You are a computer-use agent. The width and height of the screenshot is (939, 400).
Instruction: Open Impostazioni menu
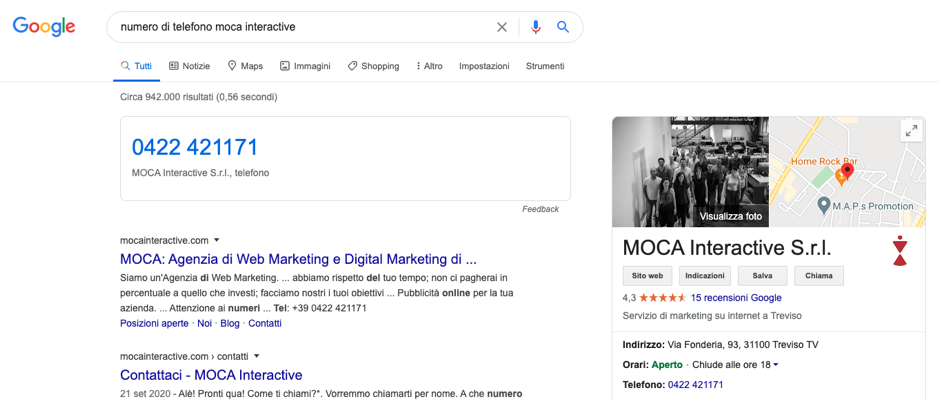[484, 66]
